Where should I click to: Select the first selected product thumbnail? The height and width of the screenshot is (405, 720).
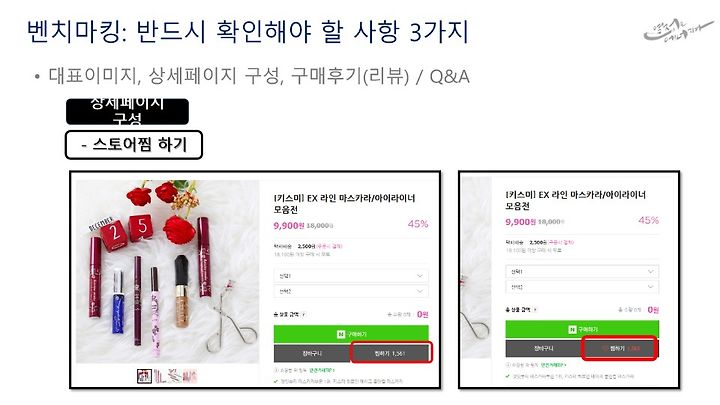144,377
